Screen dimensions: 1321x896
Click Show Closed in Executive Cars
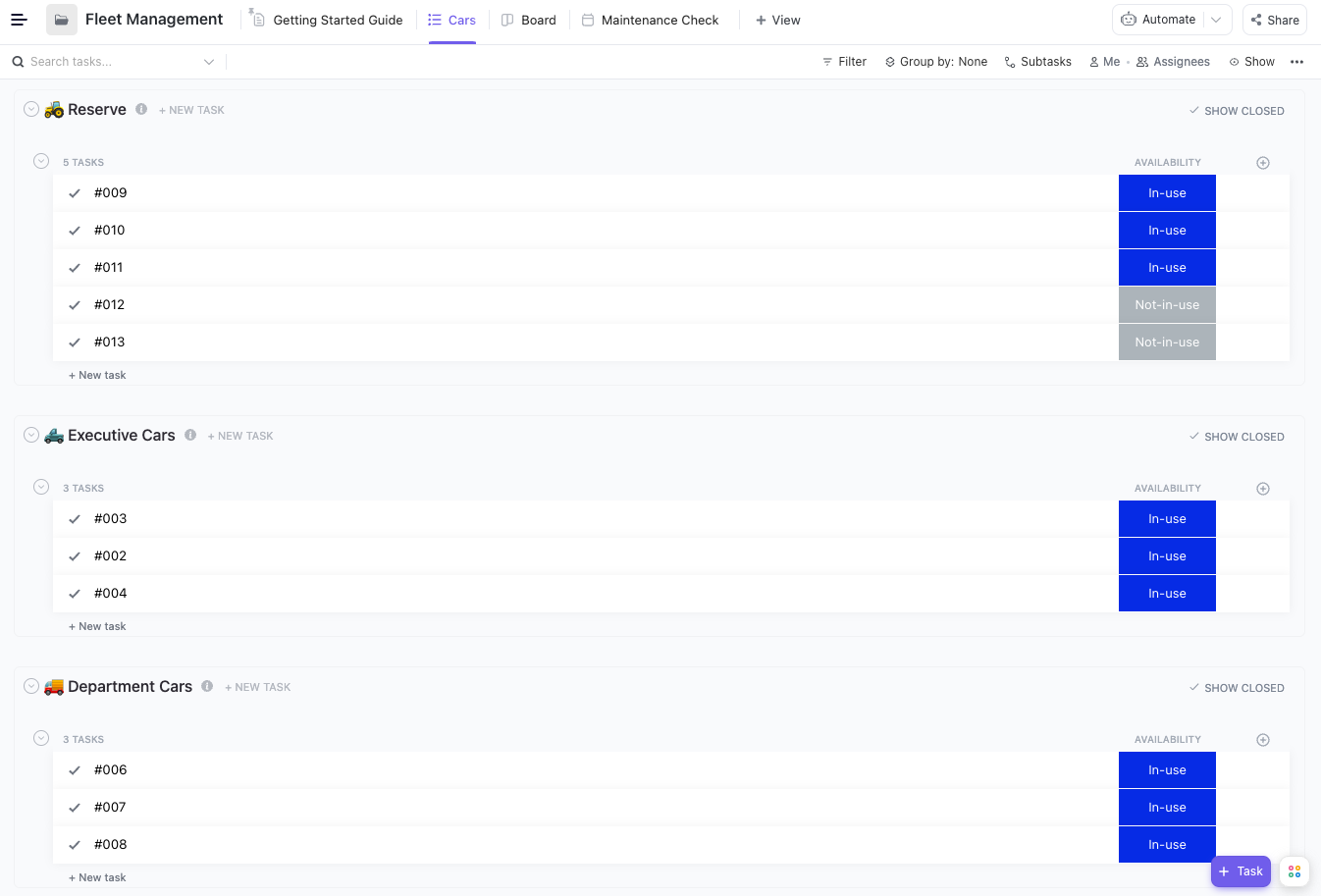(x=1237, y=437)
